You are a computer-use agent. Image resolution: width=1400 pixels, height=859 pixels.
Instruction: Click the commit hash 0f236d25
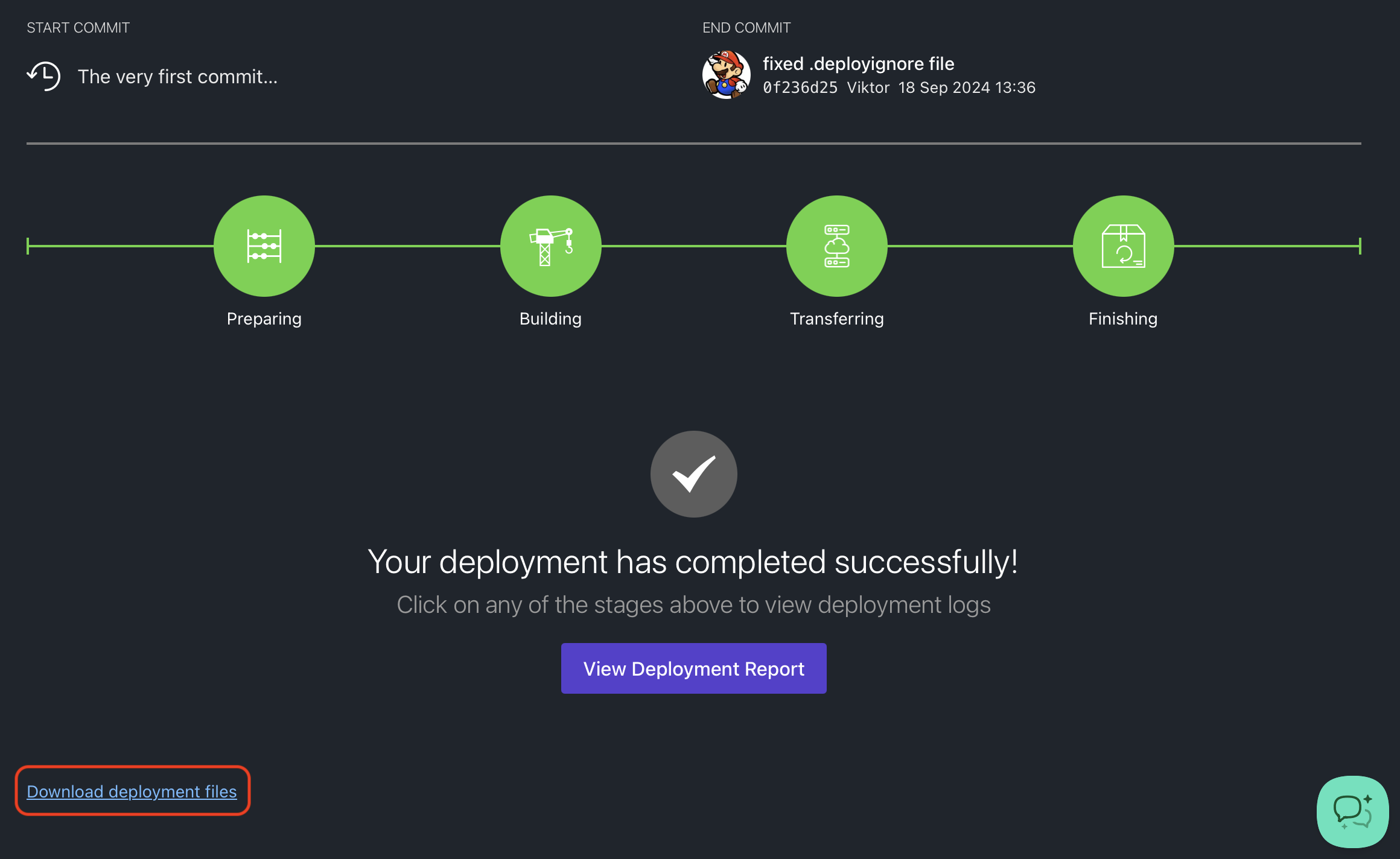[x=800, y=88]
